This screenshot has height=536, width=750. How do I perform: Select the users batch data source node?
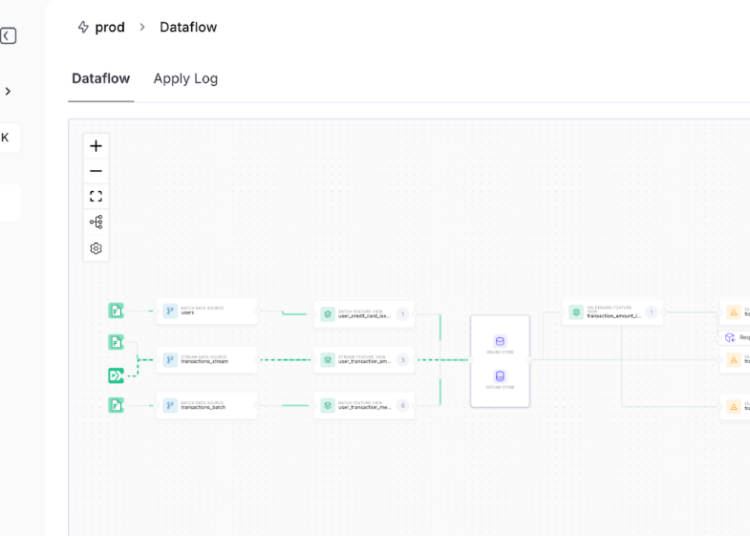[x=206, y=311]
